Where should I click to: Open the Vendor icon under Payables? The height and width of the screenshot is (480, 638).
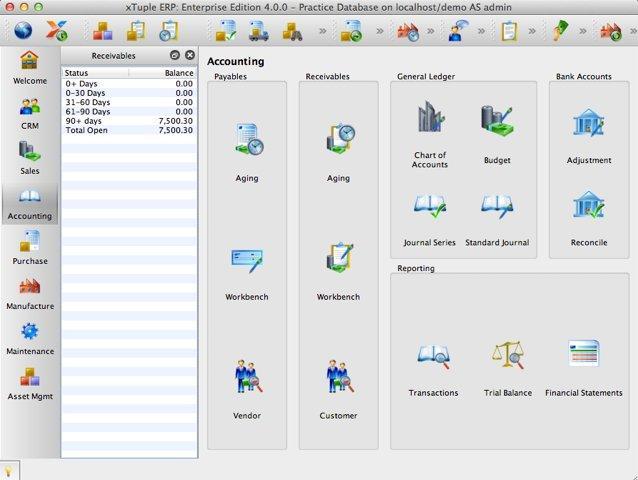click(247, 389)
